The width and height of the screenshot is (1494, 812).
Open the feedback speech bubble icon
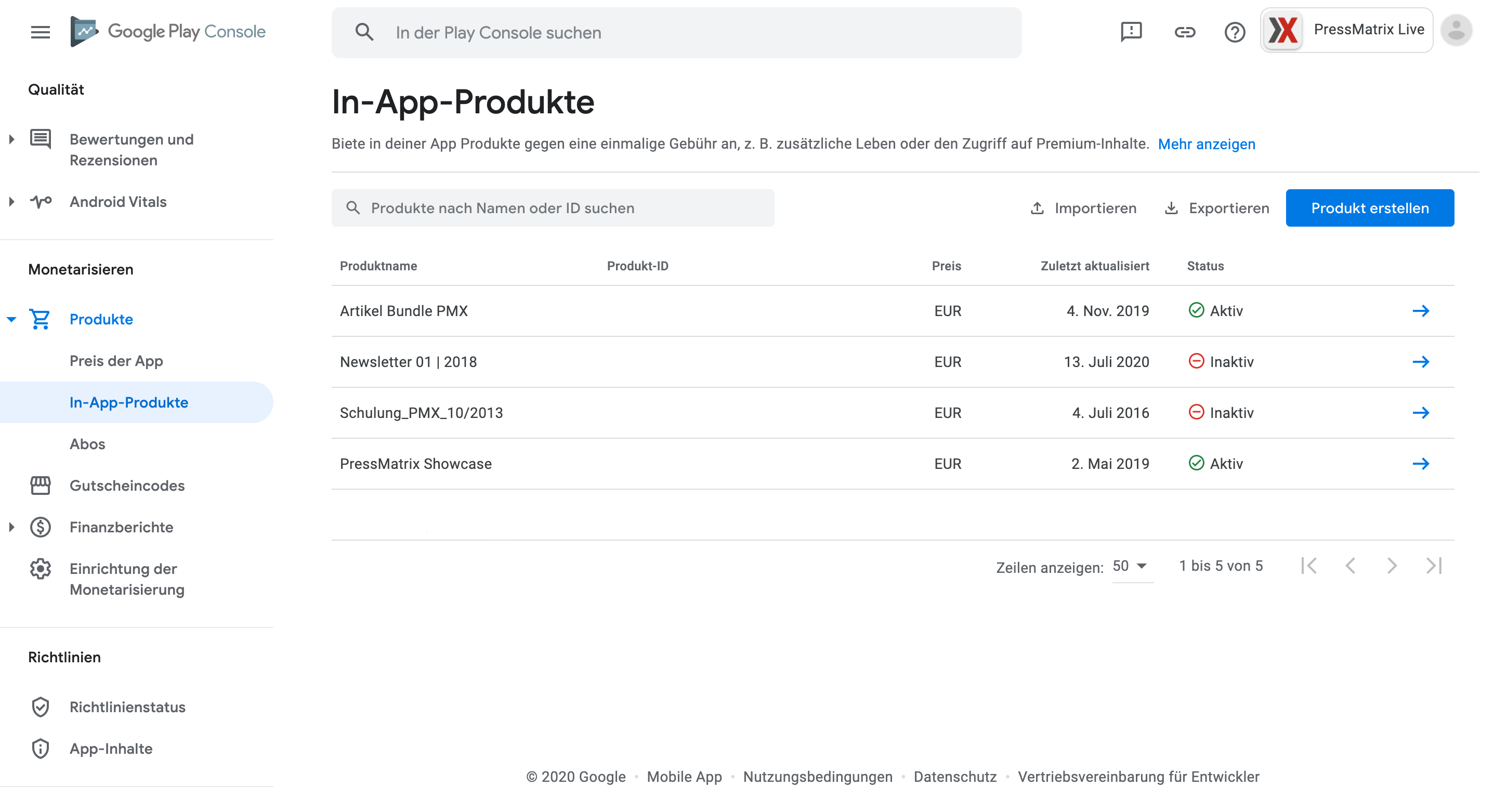(1131, 32)
